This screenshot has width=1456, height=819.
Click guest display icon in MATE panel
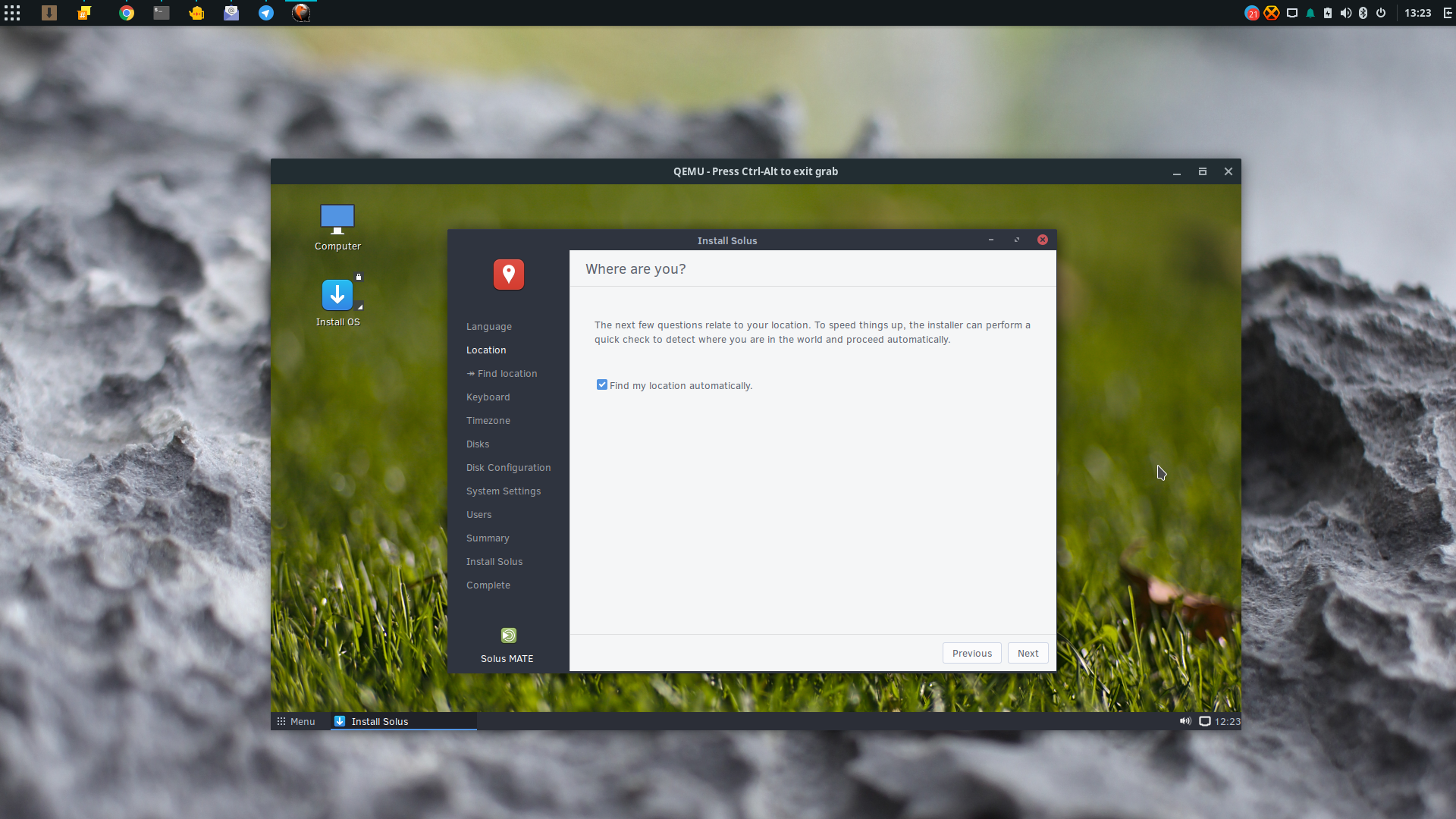point(1204,721)
